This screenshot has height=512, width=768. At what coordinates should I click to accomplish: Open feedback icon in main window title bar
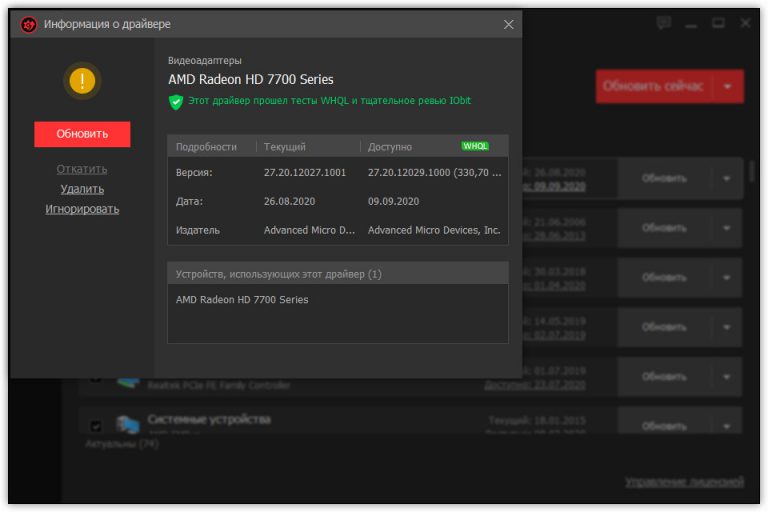664,23
